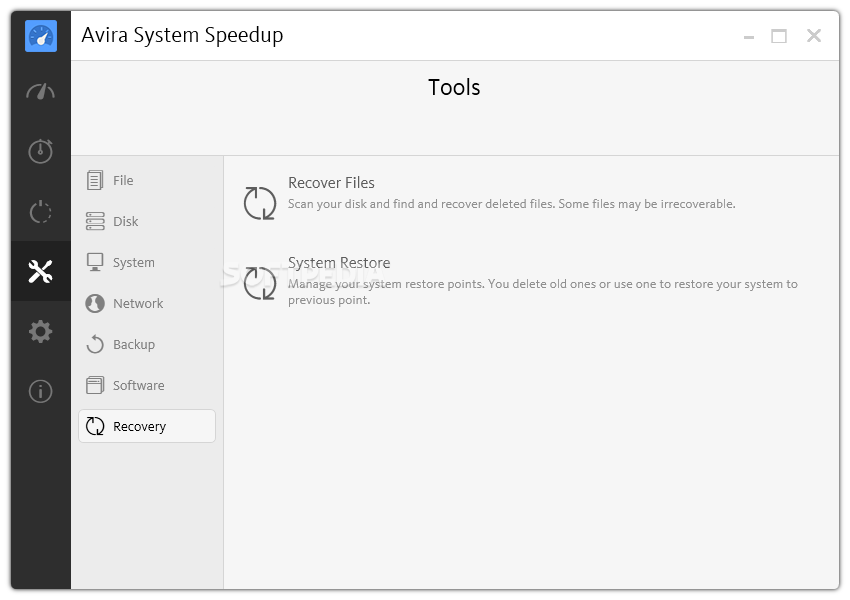Click the System Restore circular arrows icon
Viewport: 850px width, 600px height.
click(x=260, y=283)
